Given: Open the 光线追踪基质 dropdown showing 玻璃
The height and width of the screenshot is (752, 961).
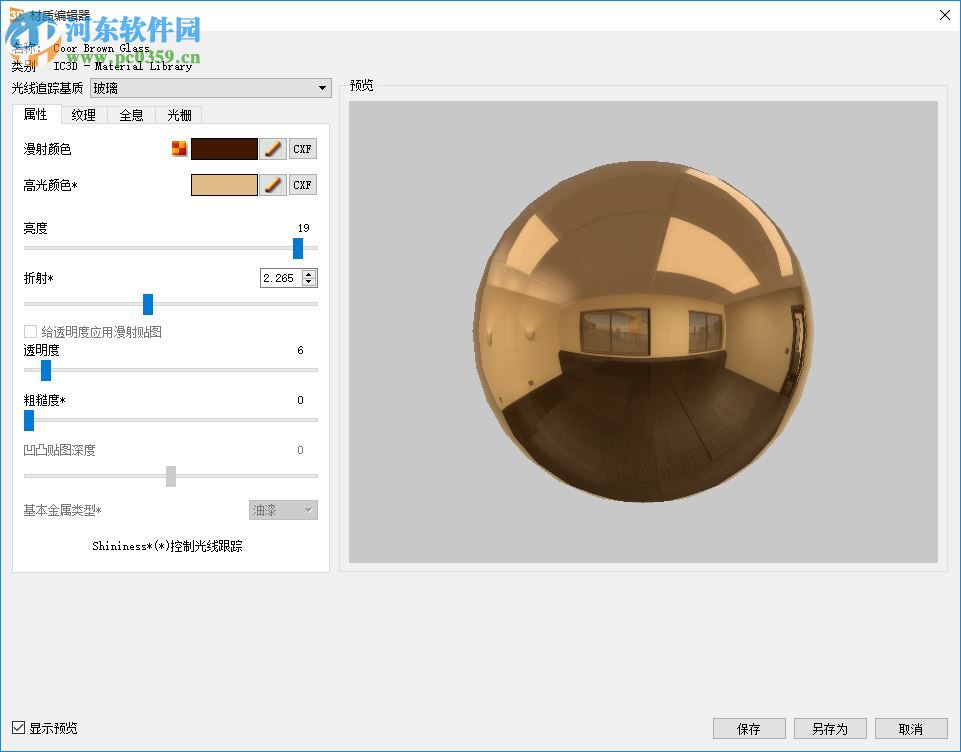Looking at the screenshot, I should pyautogui.click(x=210, y=88).
